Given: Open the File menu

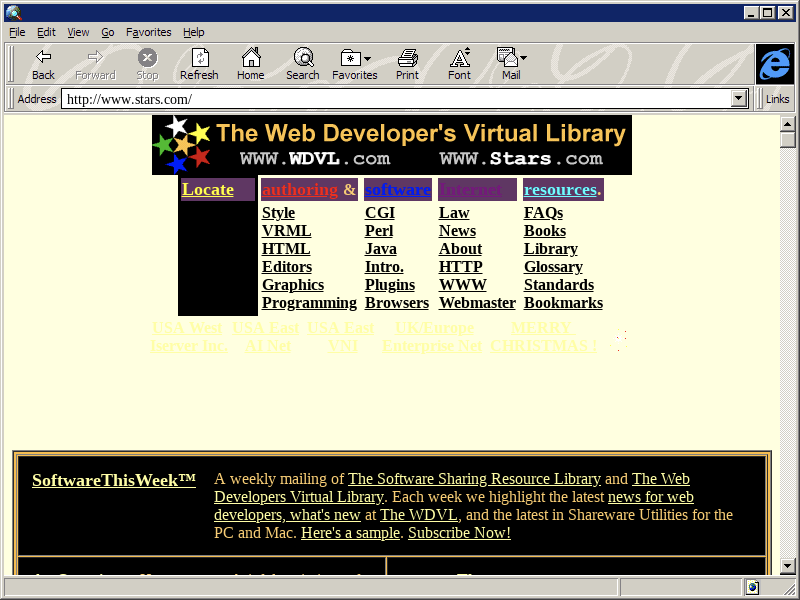Looking at the screenshot, I should pyautogui.click(x=17, y=32).
